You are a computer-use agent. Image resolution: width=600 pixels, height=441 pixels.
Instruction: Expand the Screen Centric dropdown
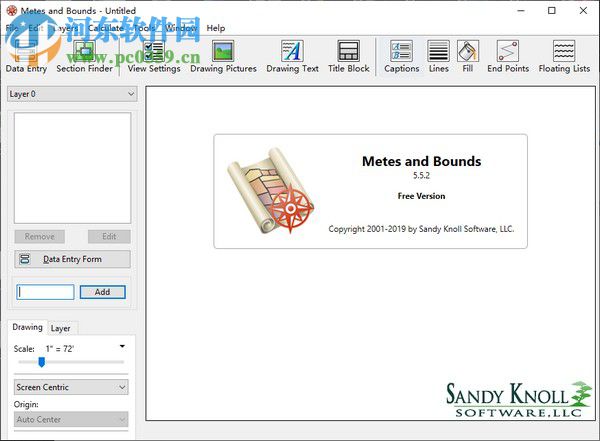coord(71,387)
